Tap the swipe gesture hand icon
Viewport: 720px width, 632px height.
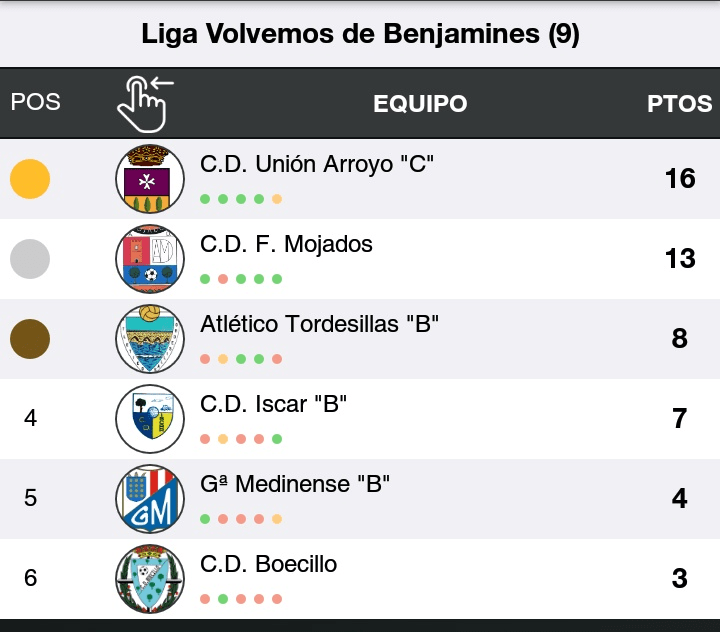pos(143,104)
